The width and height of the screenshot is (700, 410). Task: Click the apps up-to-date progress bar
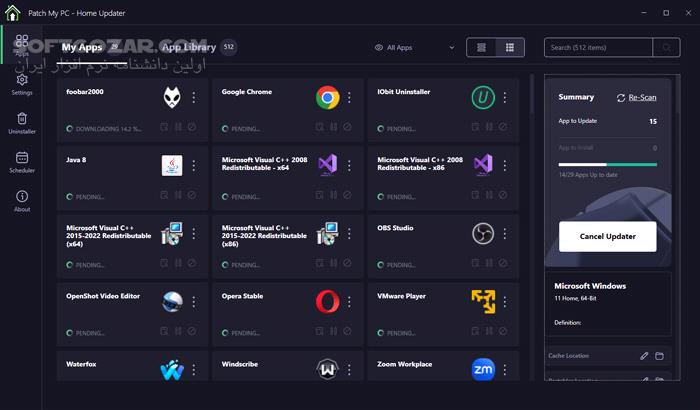pos(607,164)
